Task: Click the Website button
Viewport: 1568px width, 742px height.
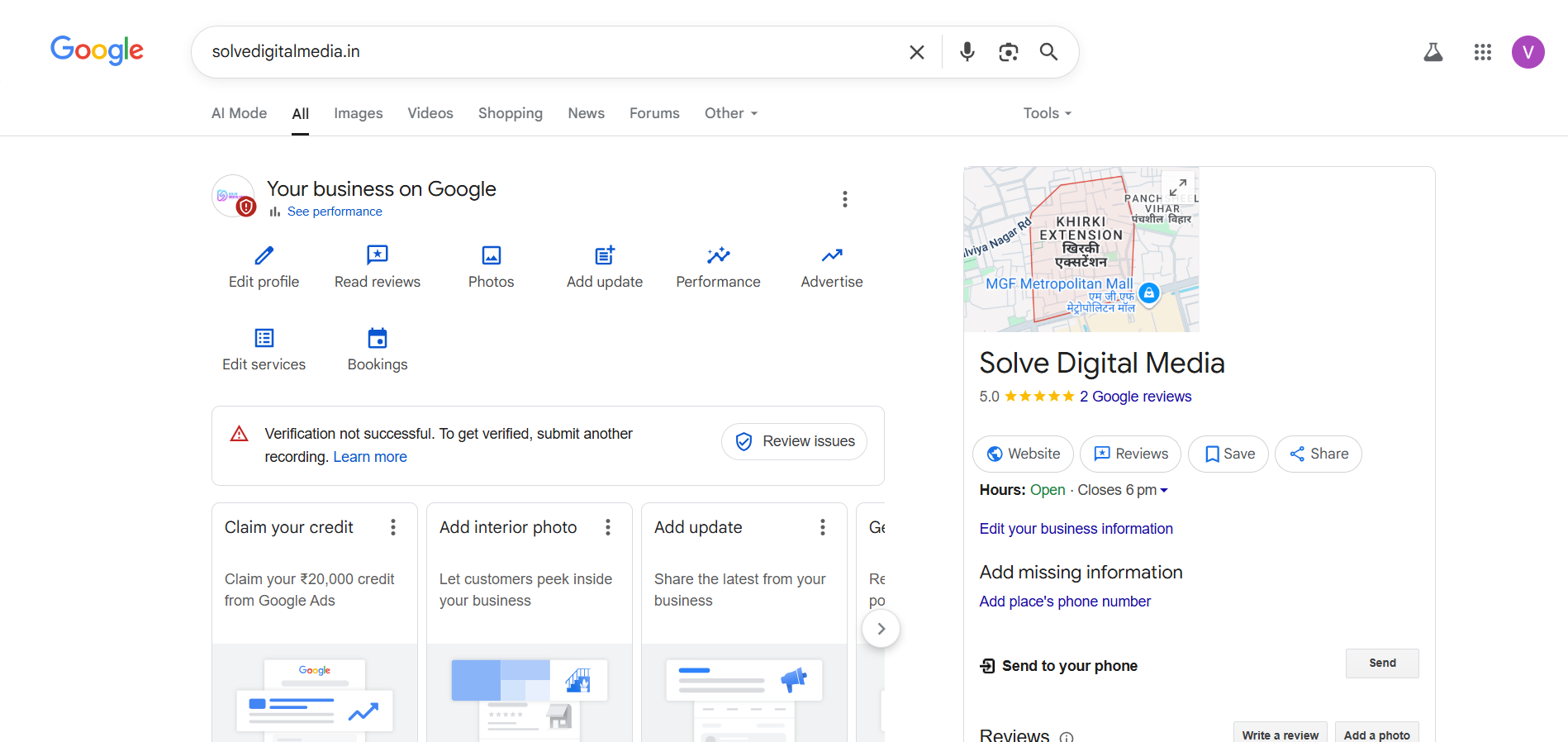Action: (1023, 454)
